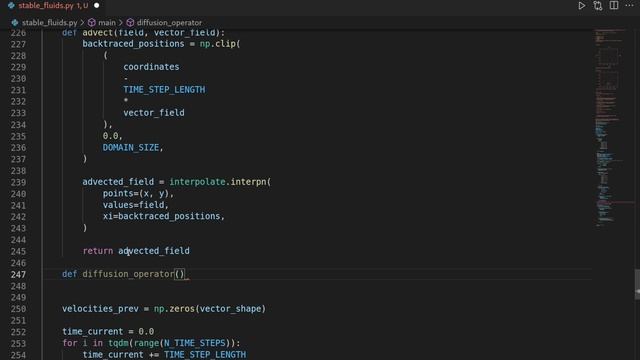Click the diffusion_operator symbol icon in breadcrumbs
The height and width of the screenshot is (360, 640).
[130, 23]
